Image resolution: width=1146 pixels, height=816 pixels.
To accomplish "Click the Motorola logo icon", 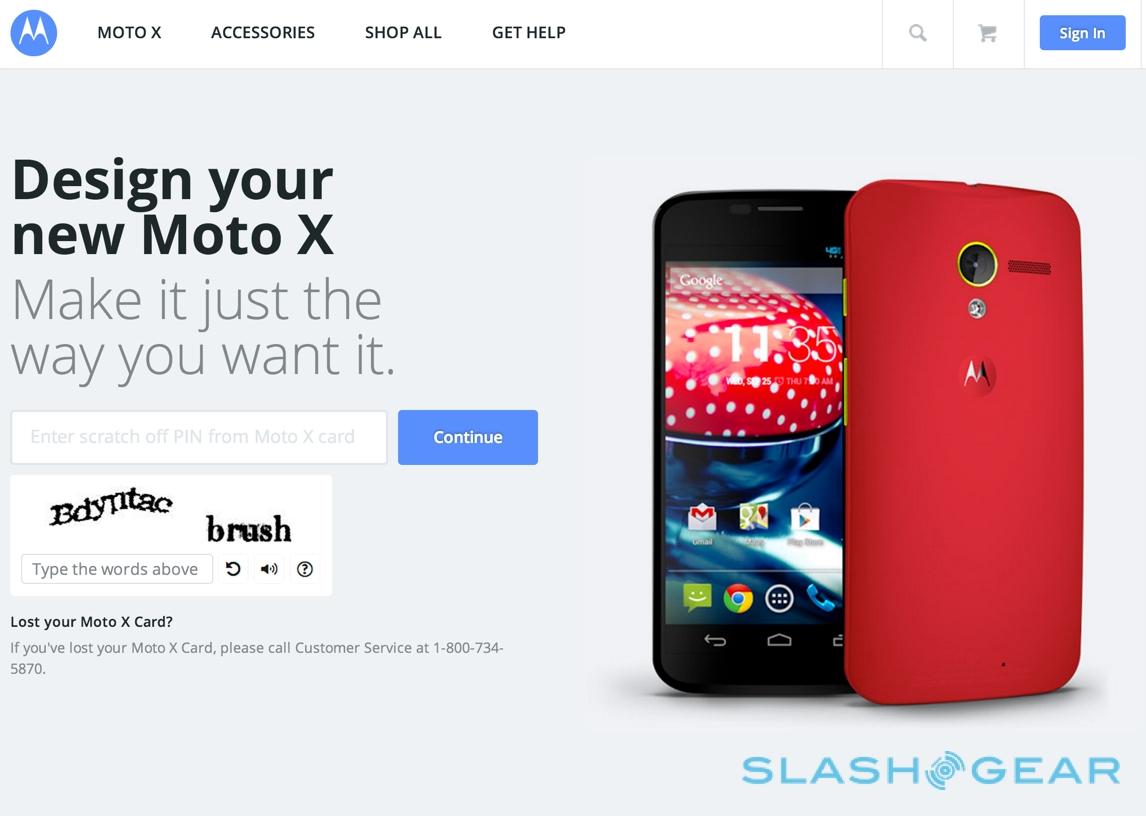I will click(x=34, y=33).
